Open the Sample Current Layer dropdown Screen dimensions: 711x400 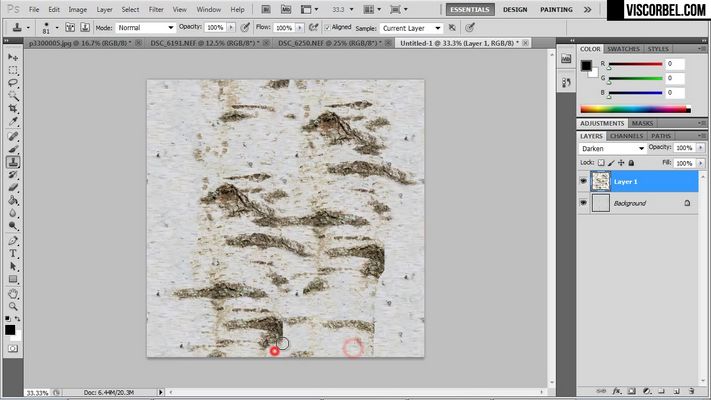[x=411, y=28]
